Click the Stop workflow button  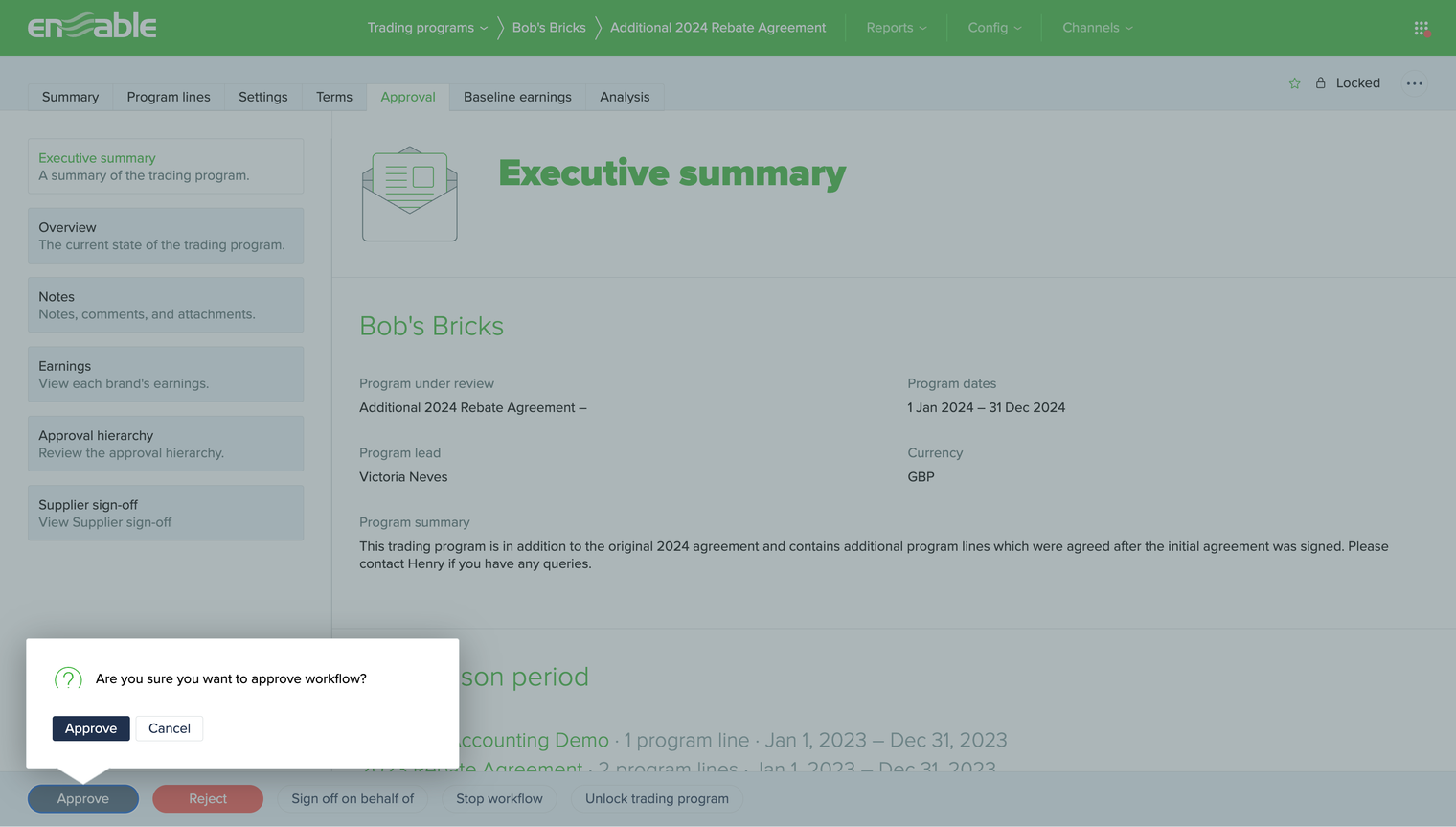[499, 798]
